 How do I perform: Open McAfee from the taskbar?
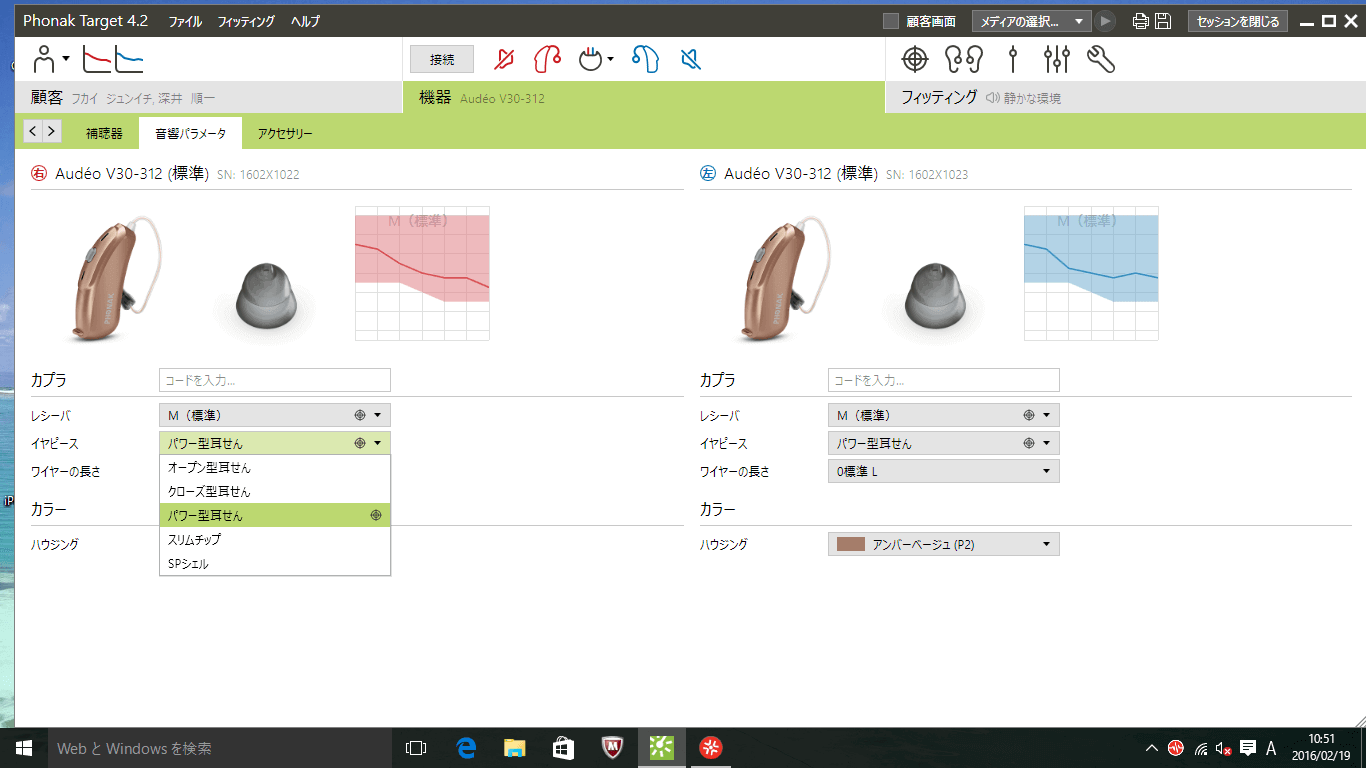pyautogui.click(x=612, y=748)
